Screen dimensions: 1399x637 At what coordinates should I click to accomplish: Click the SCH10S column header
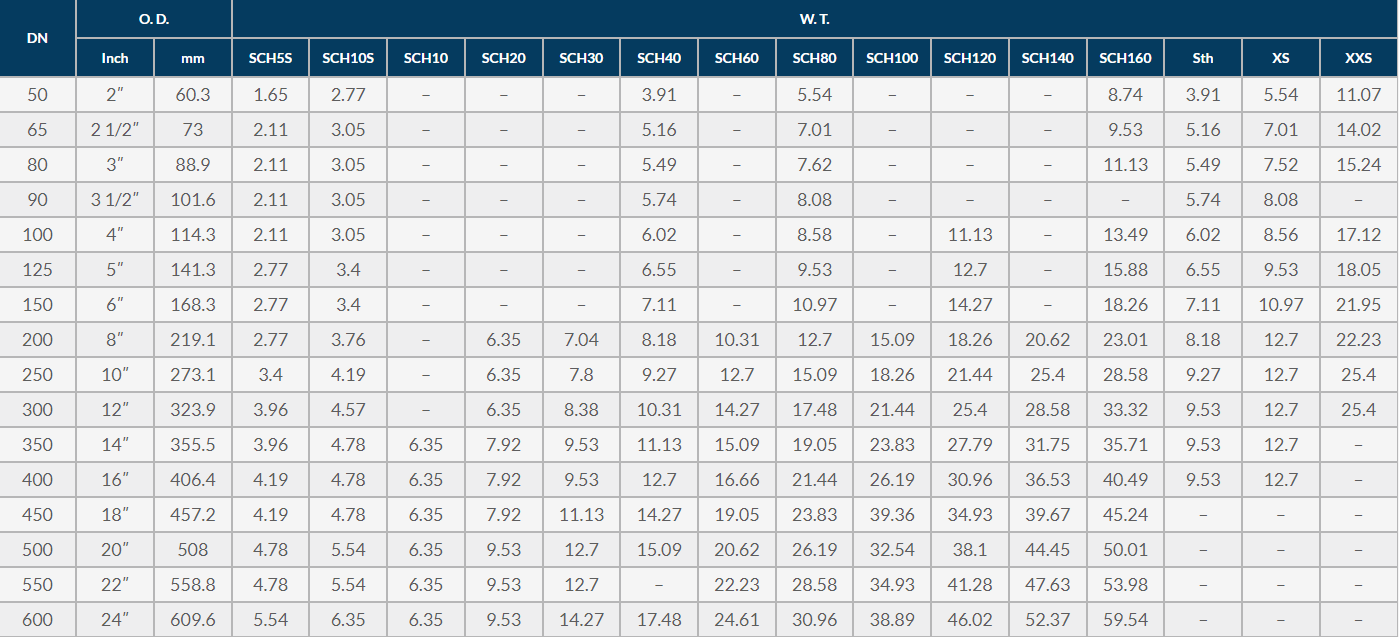click(x=348, y=58)
